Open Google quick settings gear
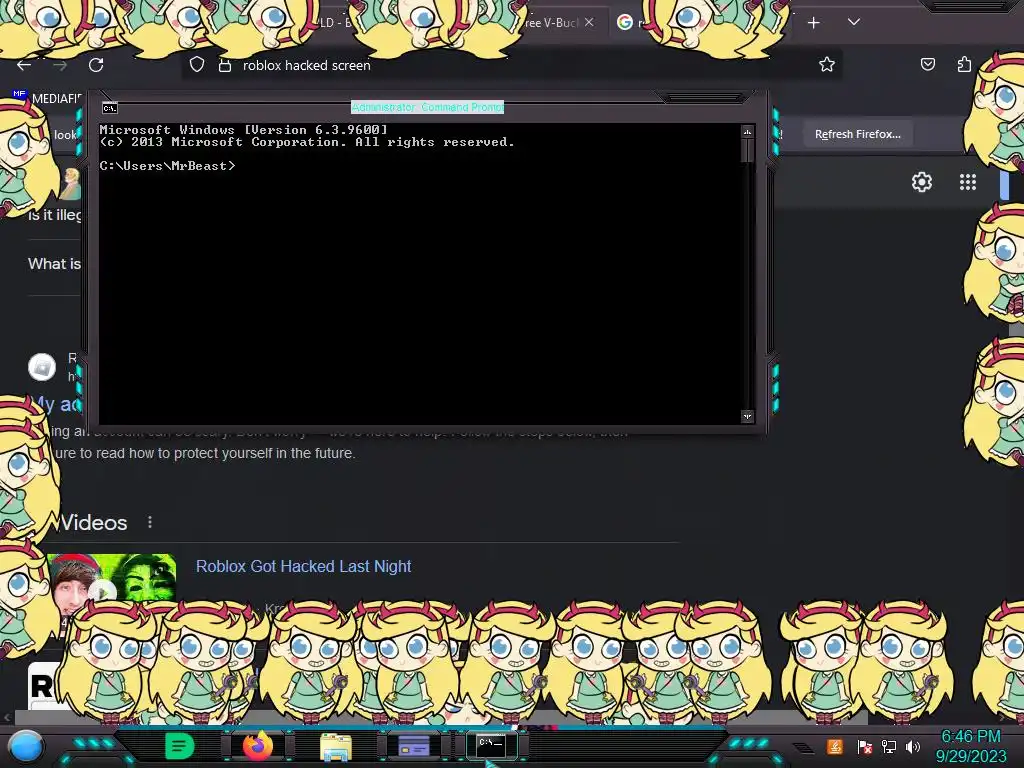The height and width of the screenshot is (768, 1024). pyautogui.click(x=921, y=182)
